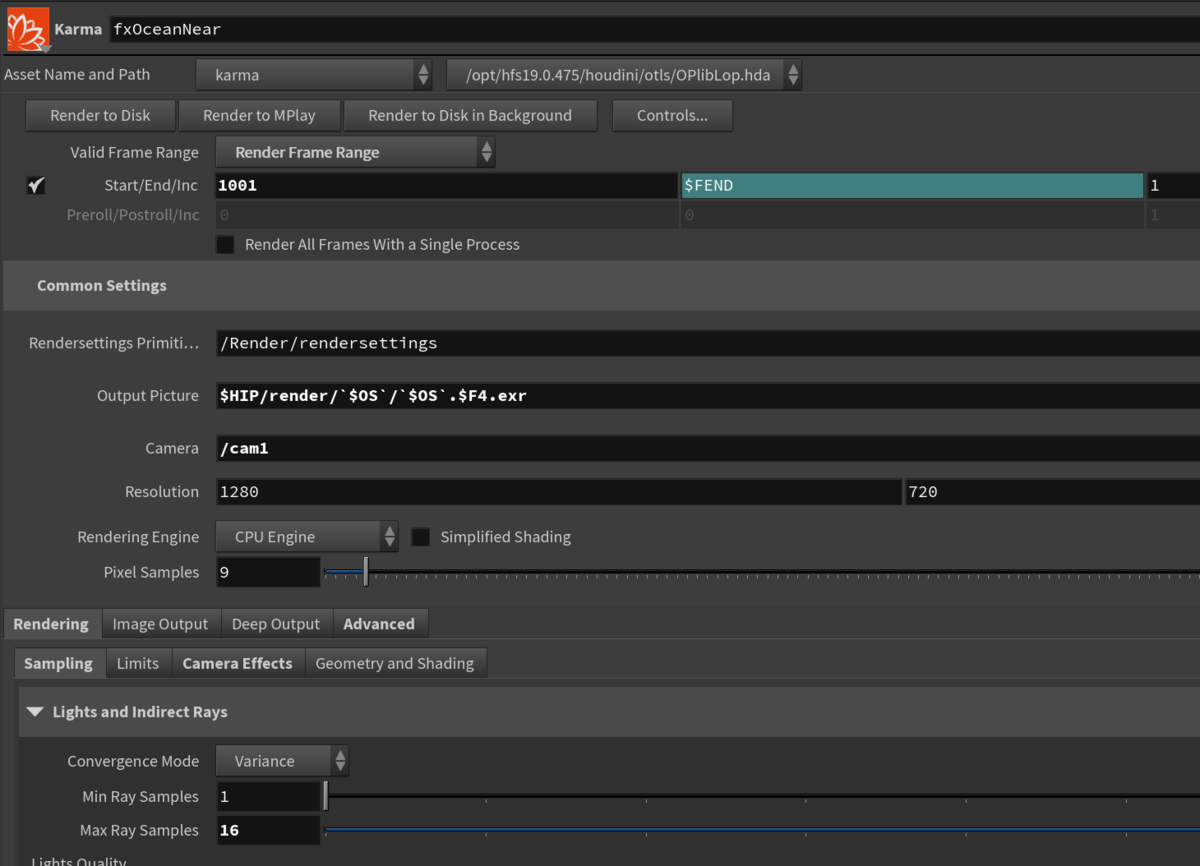This screenshot has height=866, width=1200.
Task: Enable Simplified Shading checkbox
Action: click(421, 537)
